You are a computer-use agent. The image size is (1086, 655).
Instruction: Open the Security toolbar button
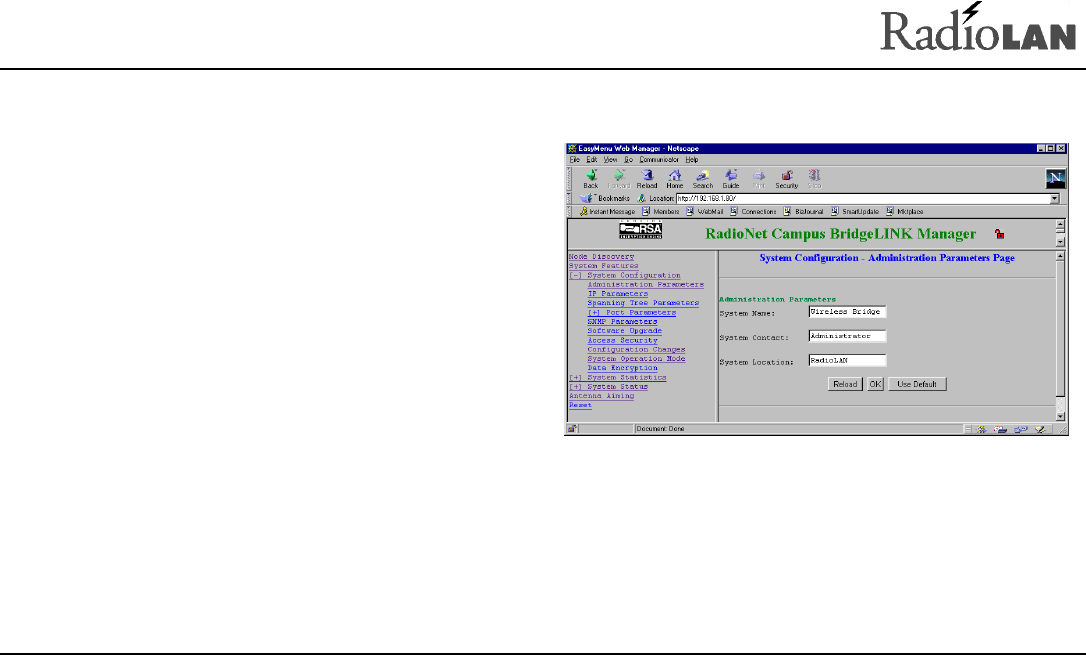pyautogui.click(x=787, y=179)
